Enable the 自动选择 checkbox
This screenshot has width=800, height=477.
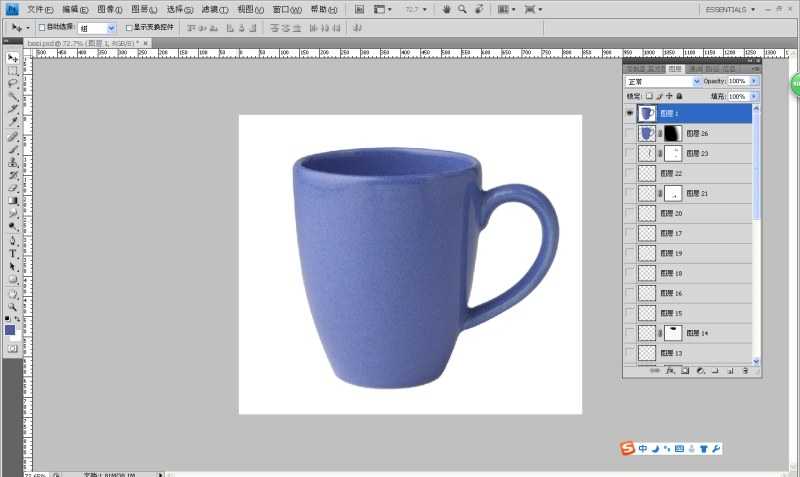(x=43, y=28)
